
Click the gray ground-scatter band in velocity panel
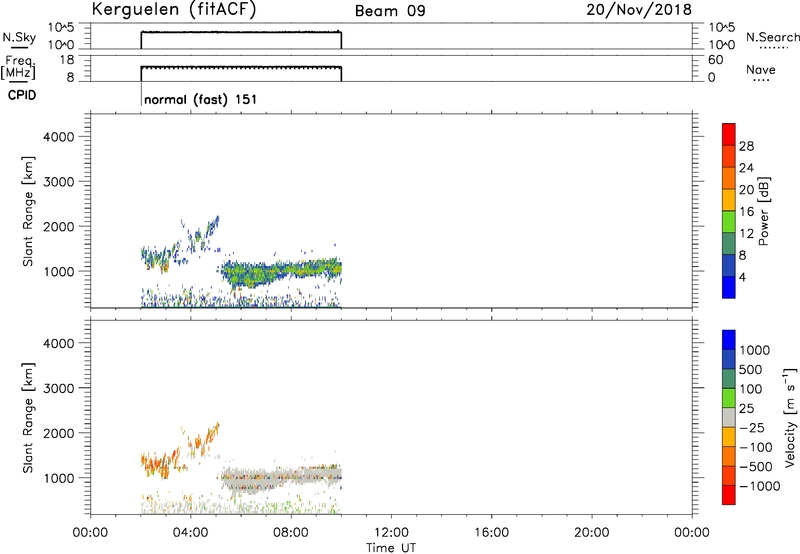point(281,479)
